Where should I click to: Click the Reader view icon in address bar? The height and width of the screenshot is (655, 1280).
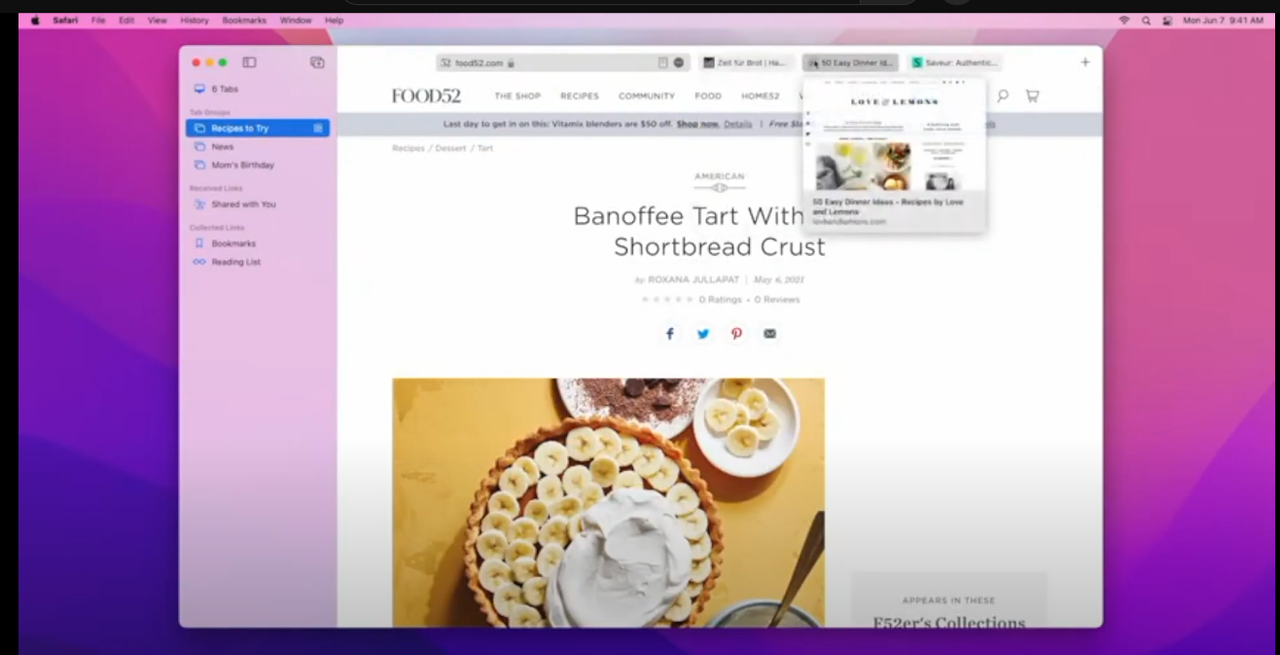tap(663, 62)
